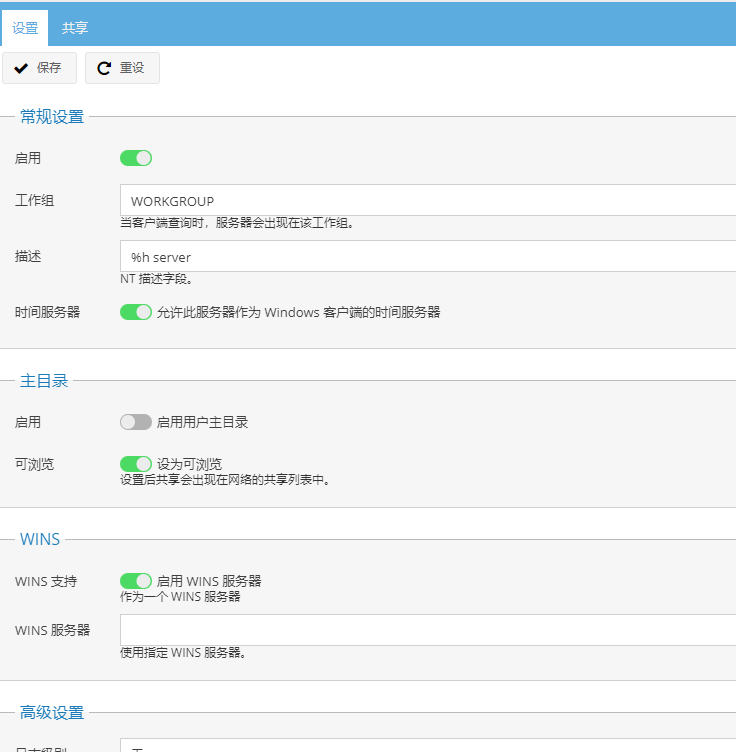The height and width of the screenshot is (752, 736).
Task: Click the 描述 label
Action: (28, 257)
